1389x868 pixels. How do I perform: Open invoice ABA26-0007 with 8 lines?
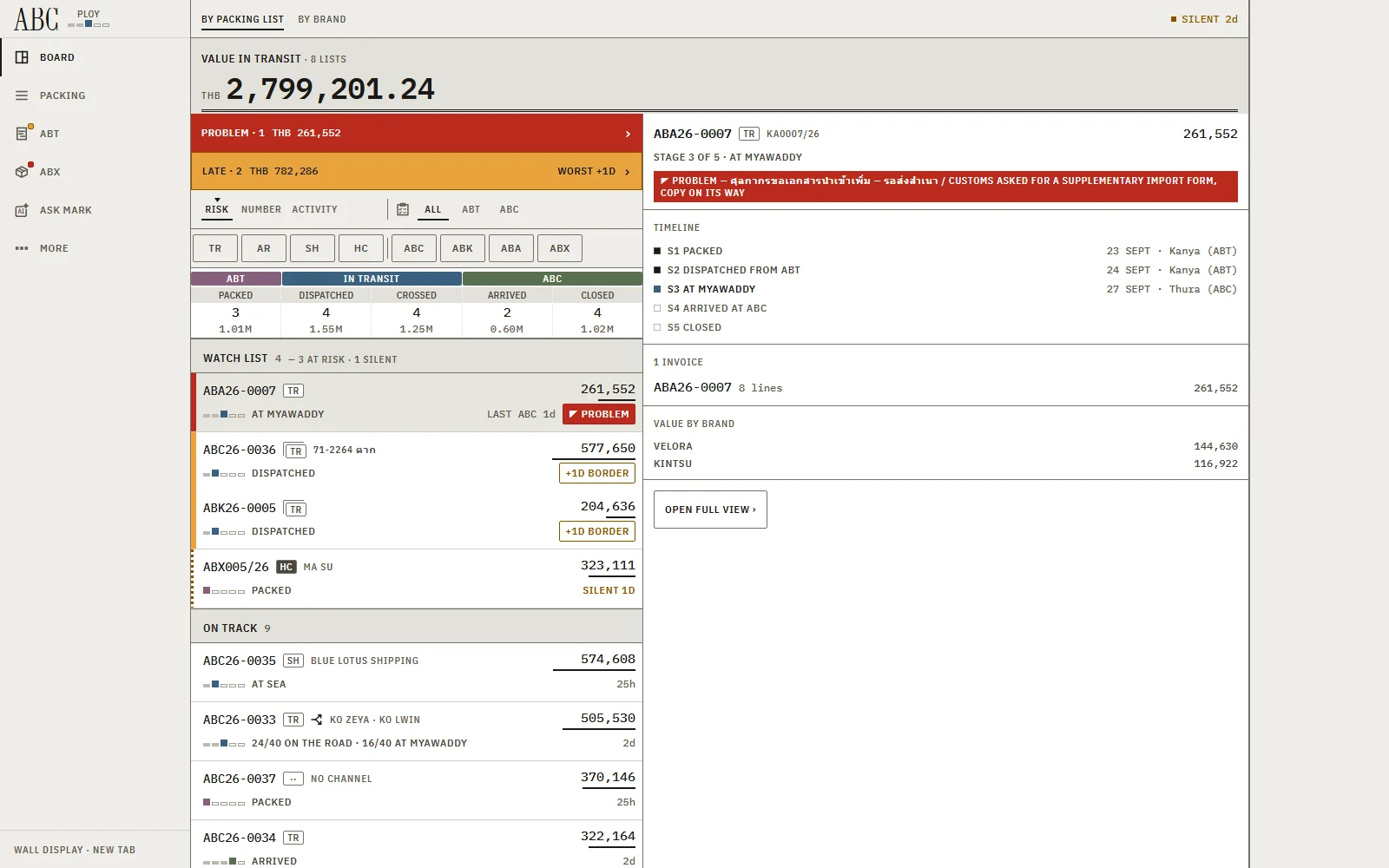pyautogui.click(x=945, y=388)
